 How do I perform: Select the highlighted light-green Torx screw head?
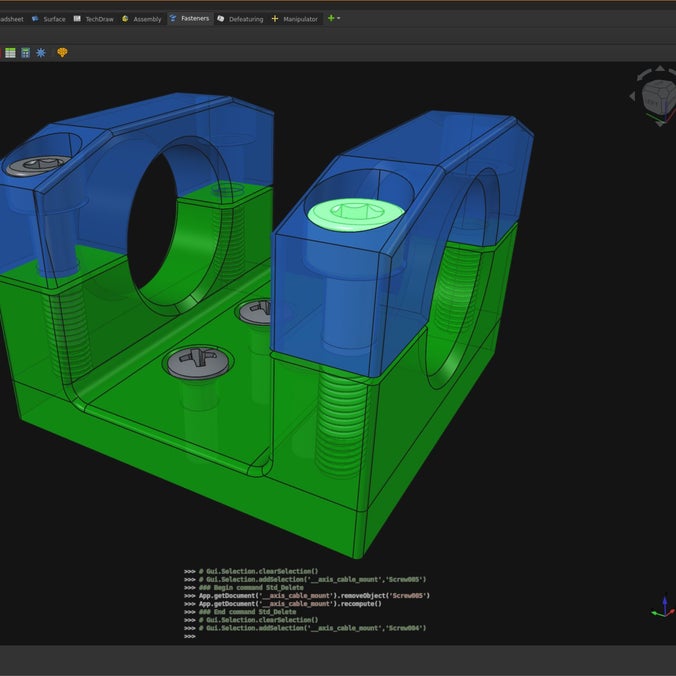coord(356,214)
